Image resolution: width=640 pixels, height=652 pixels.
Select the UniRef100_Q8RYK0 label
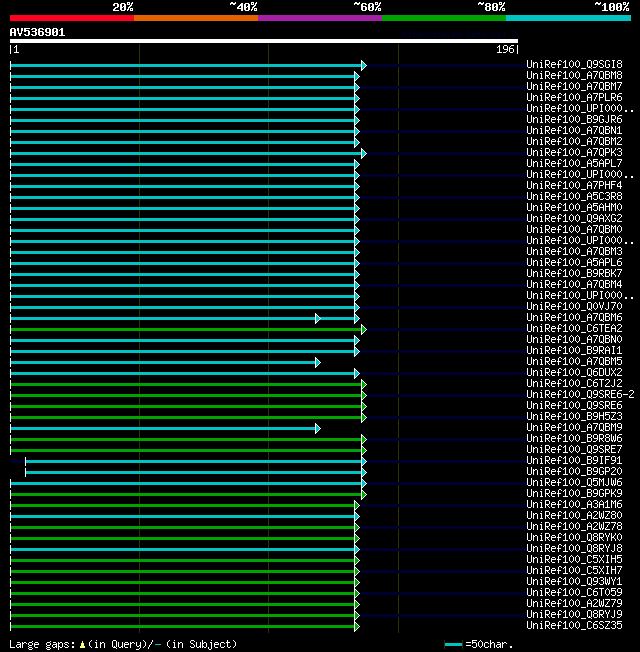click(x=574, y=538)
